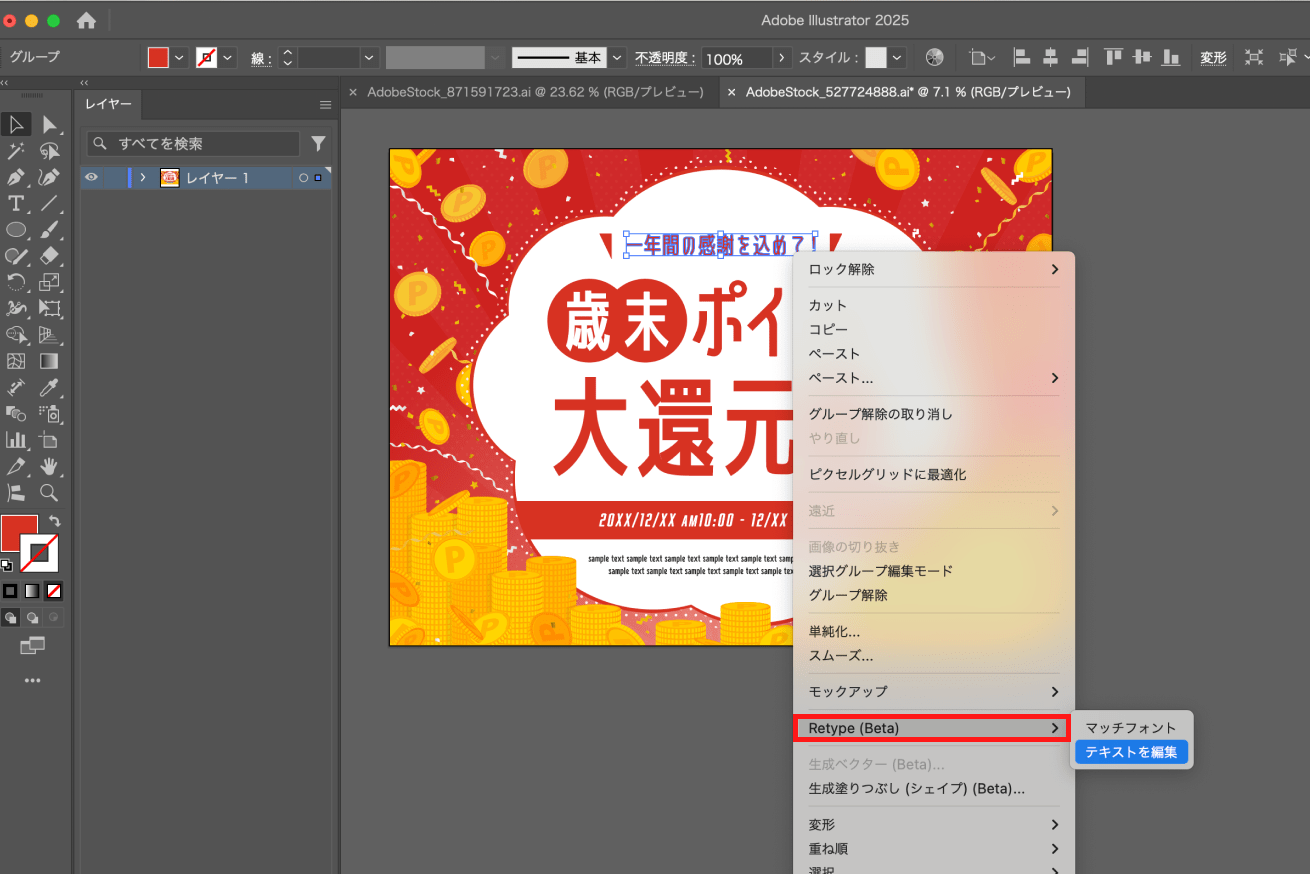Choose the Gradient tool

click(49, 361)
